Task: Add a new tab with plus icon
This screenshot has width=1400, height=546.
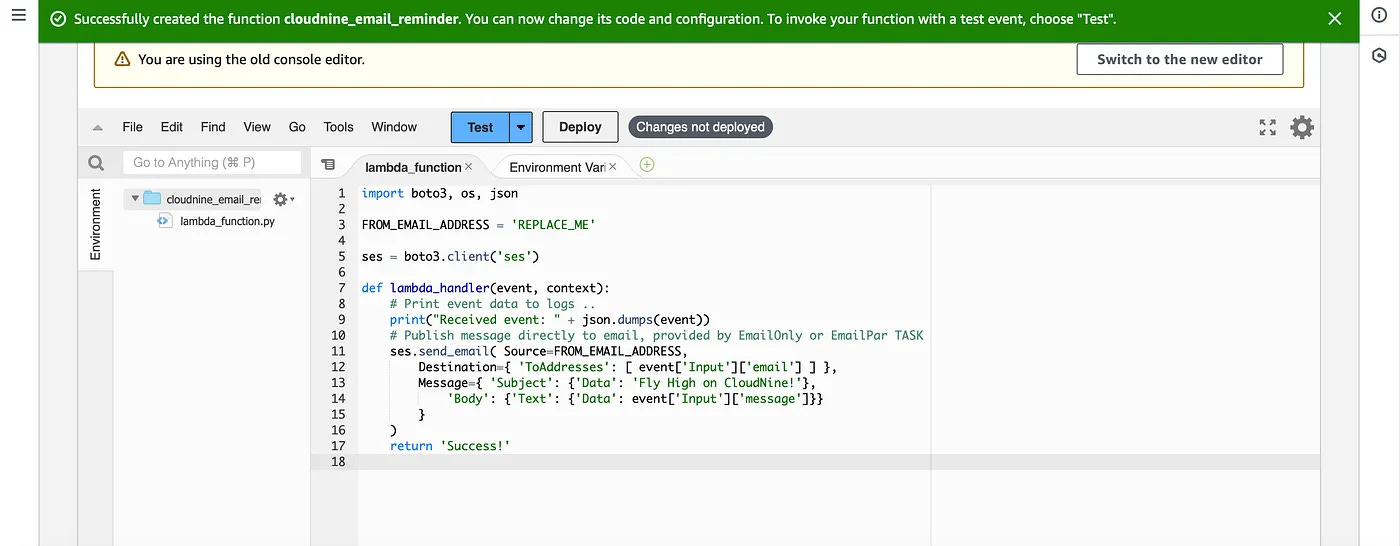Action: [647, 165]
